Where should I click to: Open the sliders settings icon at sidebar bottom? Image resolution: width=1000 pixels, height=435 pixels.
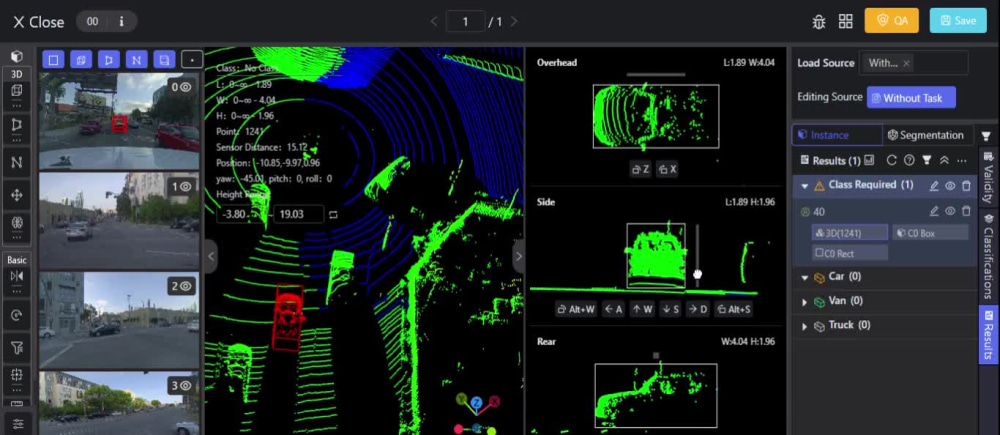[17, 424]
